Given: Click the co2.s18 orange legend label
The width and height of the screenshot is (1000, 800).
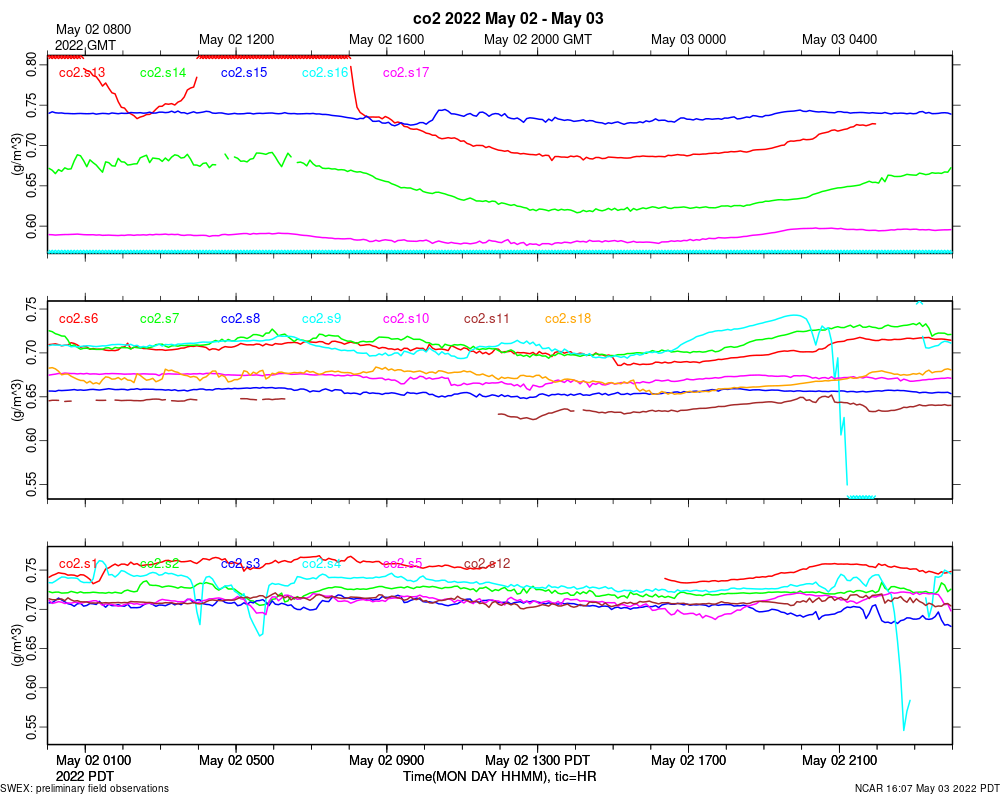Looking at the screenshot, I should pos(568,318).
